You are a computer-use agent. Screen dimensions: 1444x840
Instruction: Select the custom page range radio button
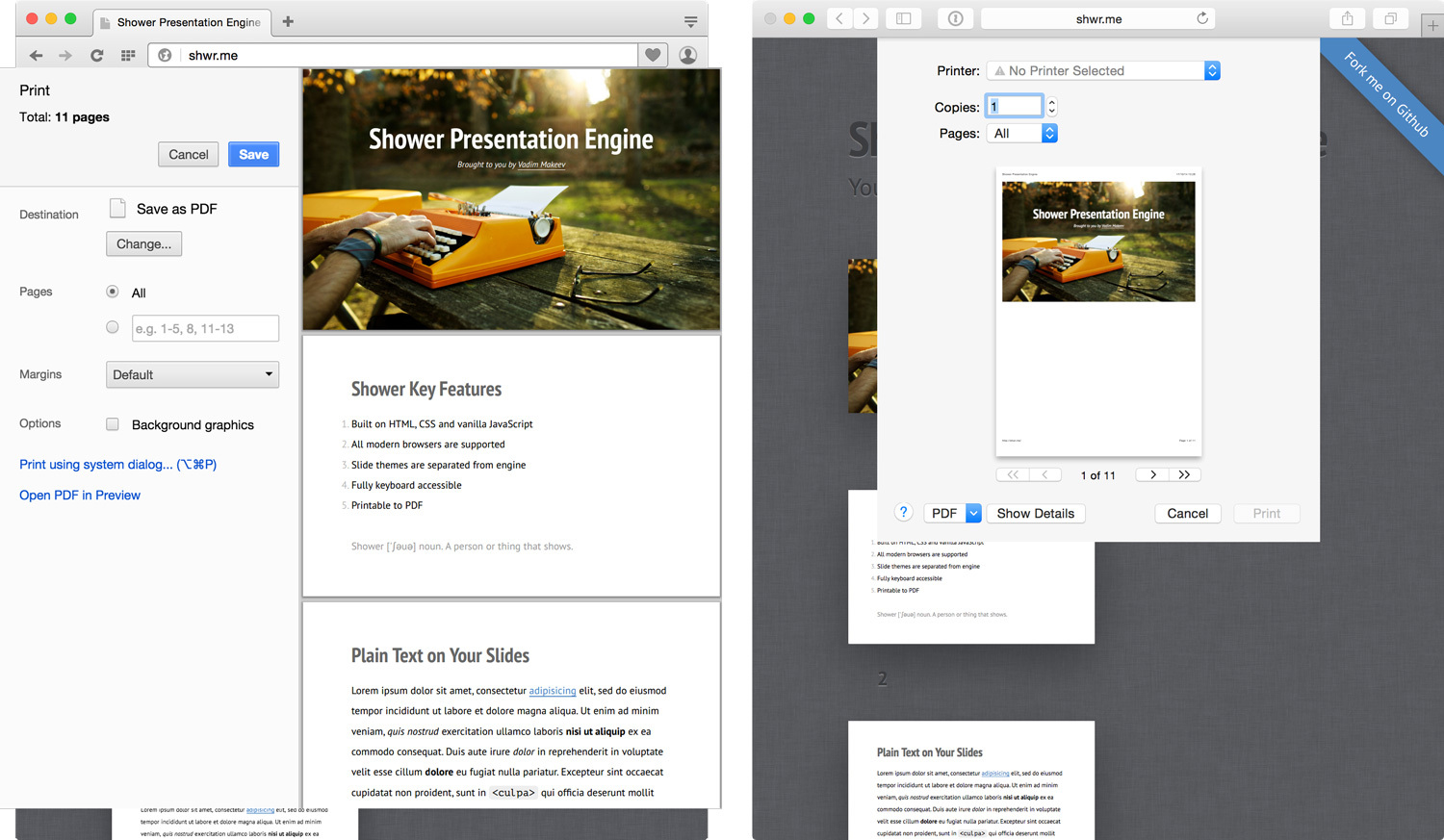coord(113,327)
